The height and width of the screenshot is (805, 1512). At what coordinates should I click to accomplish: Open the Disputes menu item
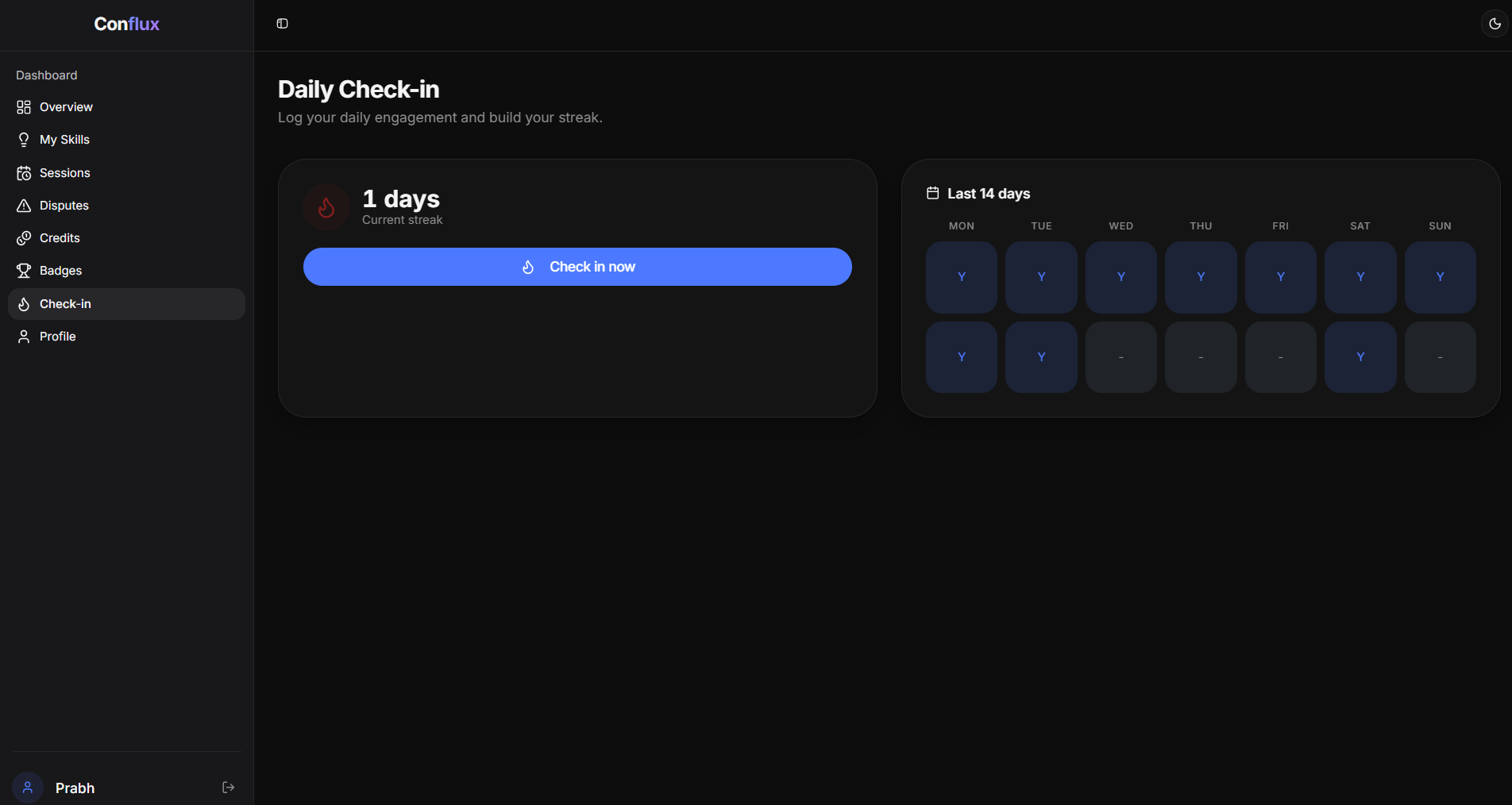126,206
